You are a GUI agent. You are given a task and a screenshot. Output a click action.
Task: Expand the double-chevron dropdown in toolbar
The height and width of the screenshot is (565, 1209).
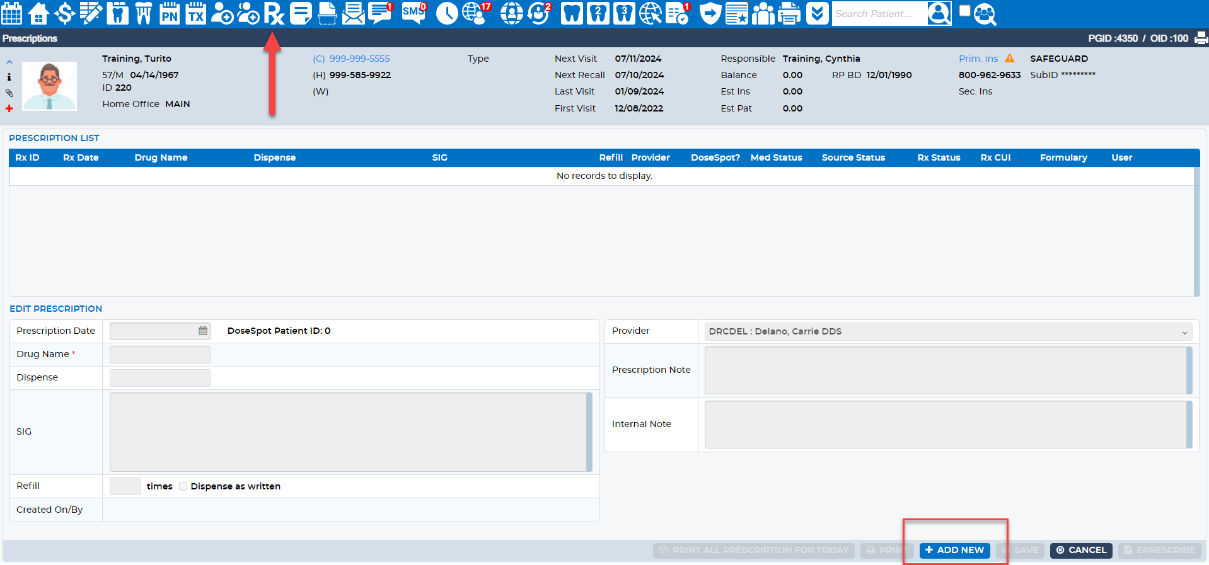[817, 13]
